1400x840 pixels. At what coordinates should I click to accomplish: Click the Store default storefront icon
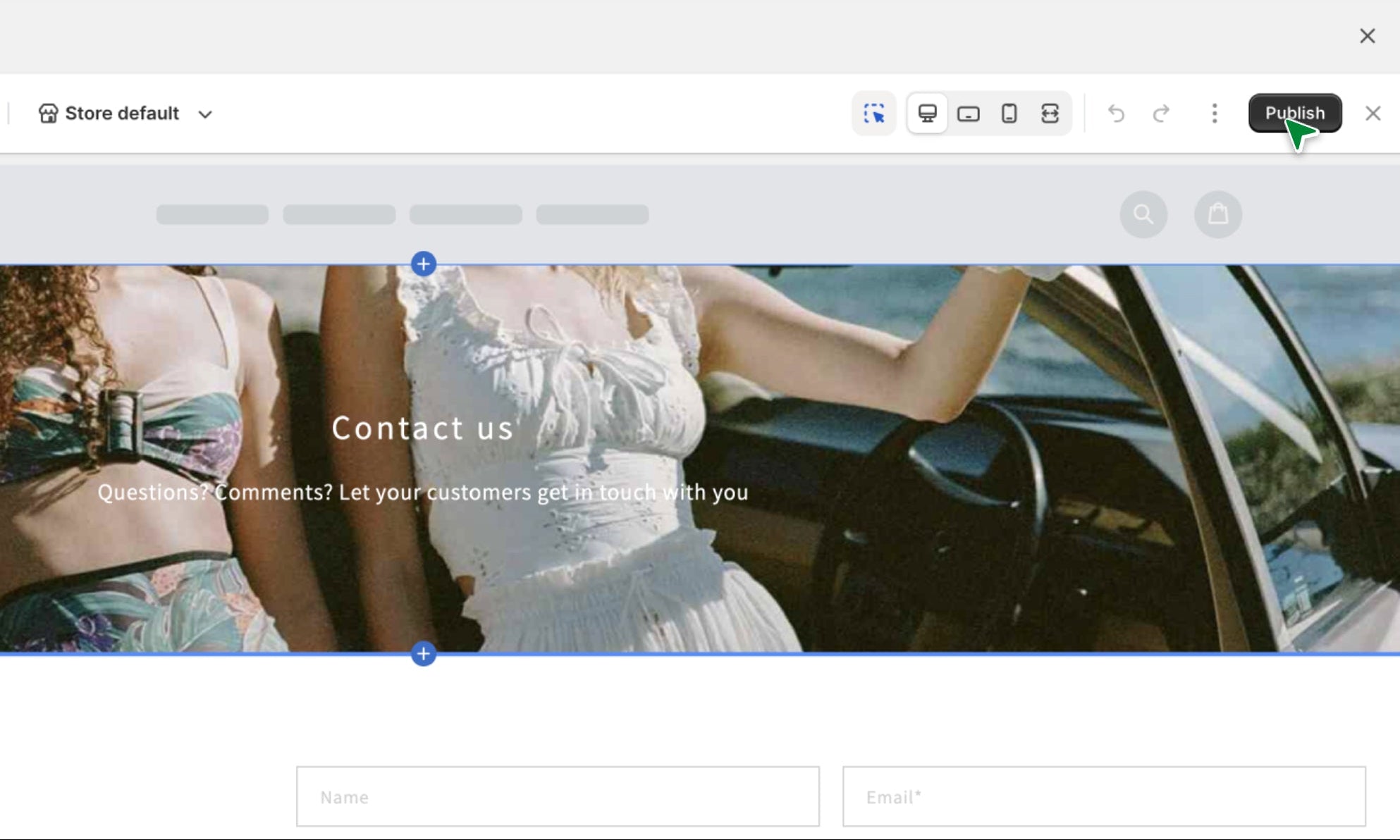pos(48,113)
